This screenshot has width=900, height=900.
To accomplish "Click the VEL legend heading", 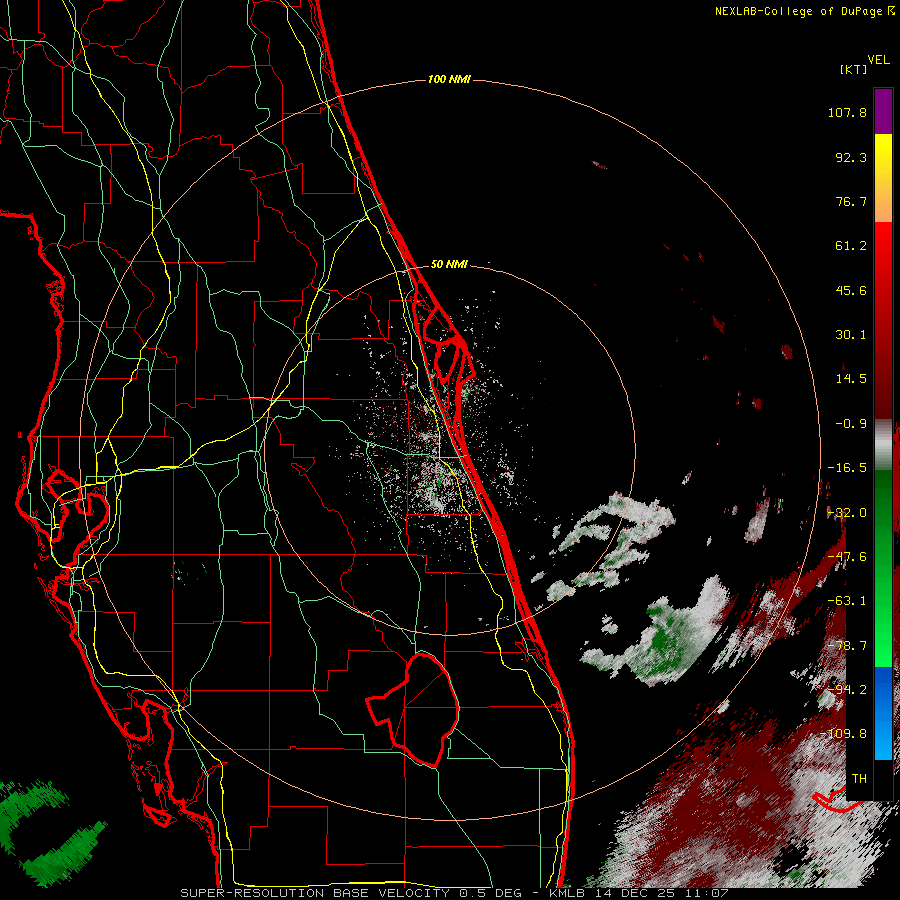I will pyautogui.click(x=878, y=60).
